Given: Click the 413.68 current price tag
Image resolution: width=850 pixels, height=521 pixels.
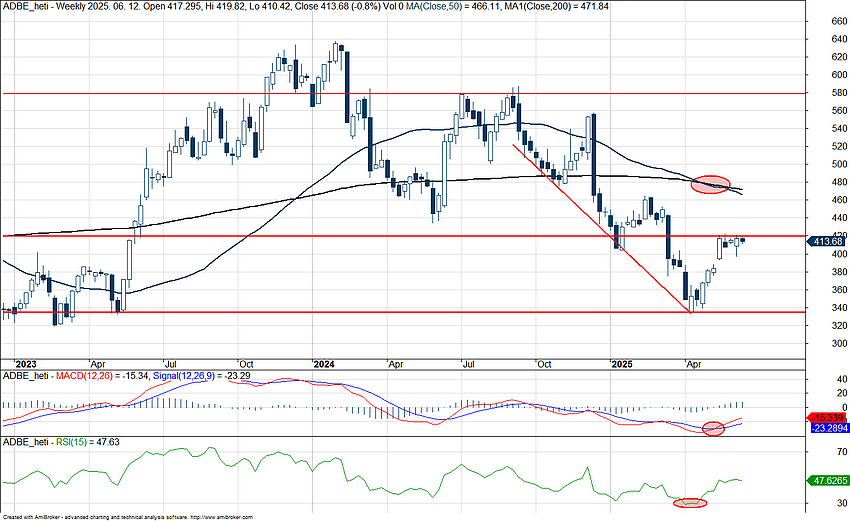Looking at the screenshot, I should click(828, 241).
